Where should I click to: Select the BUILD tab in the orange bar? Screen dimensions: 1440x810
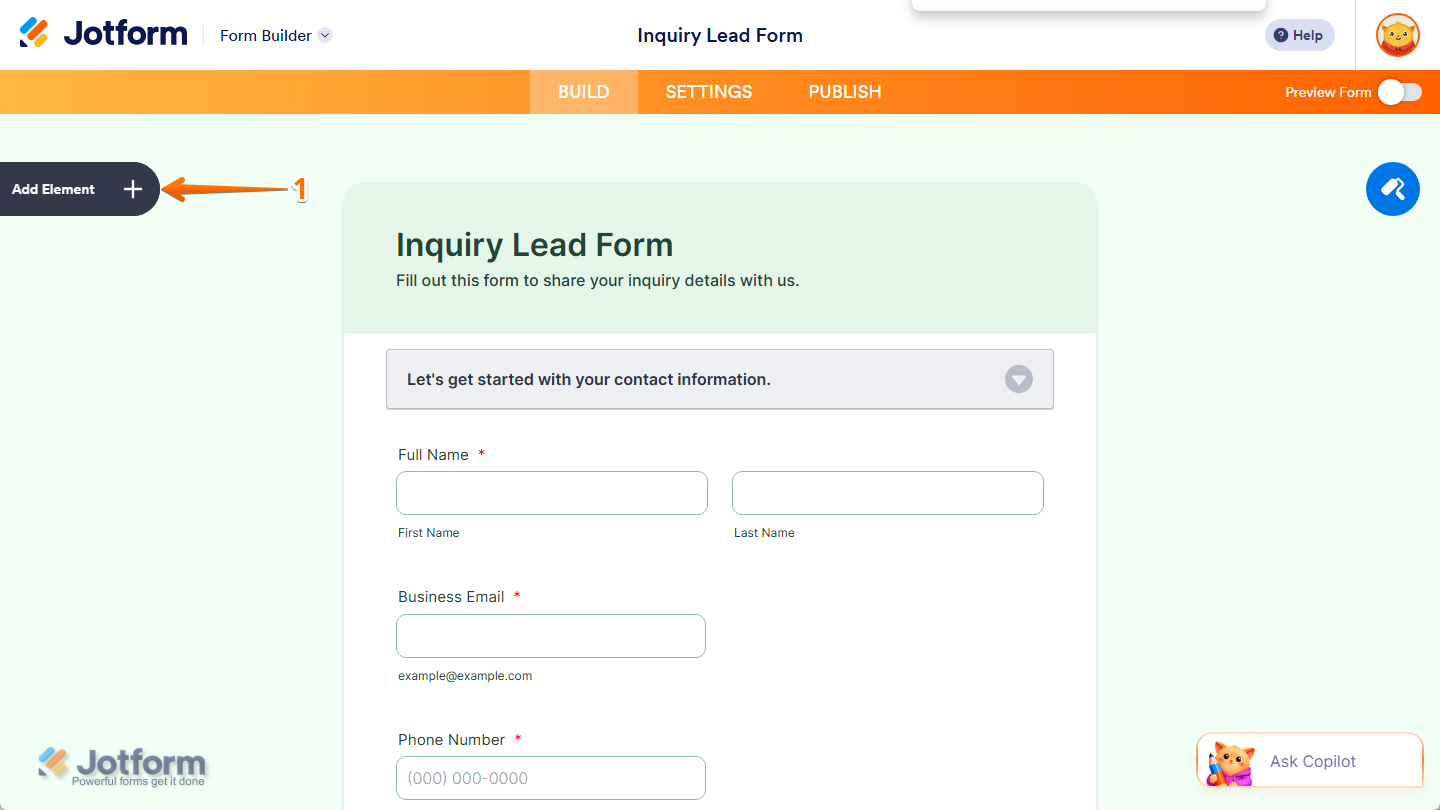click(x=583, y=91)
